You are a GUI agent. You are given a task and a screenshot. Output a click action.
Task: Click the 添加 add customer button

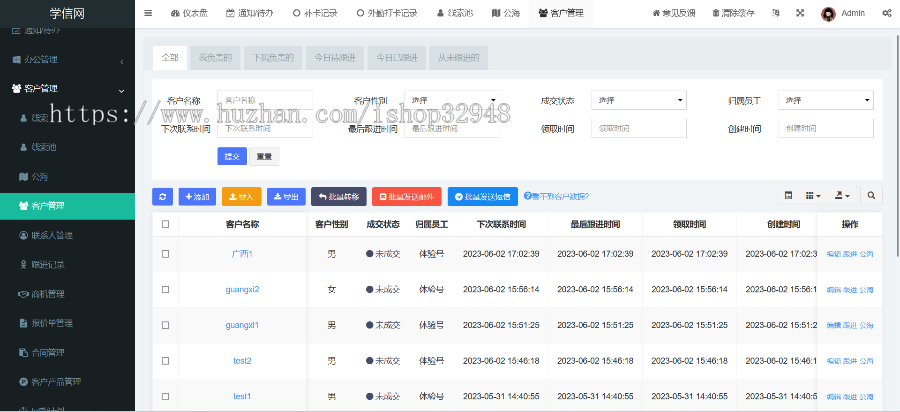197,196
